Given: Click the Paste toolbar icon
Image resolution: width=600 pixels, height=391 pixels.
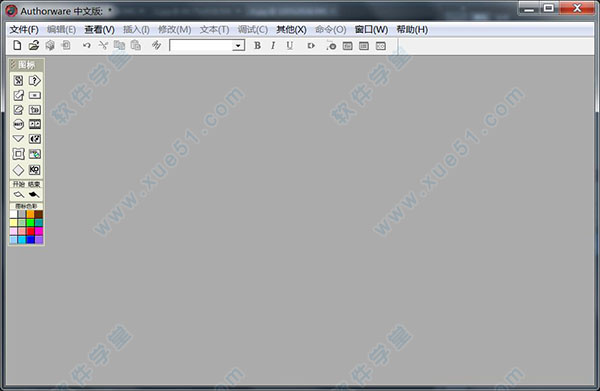Looking at the screenshot, I should point(136,46).
